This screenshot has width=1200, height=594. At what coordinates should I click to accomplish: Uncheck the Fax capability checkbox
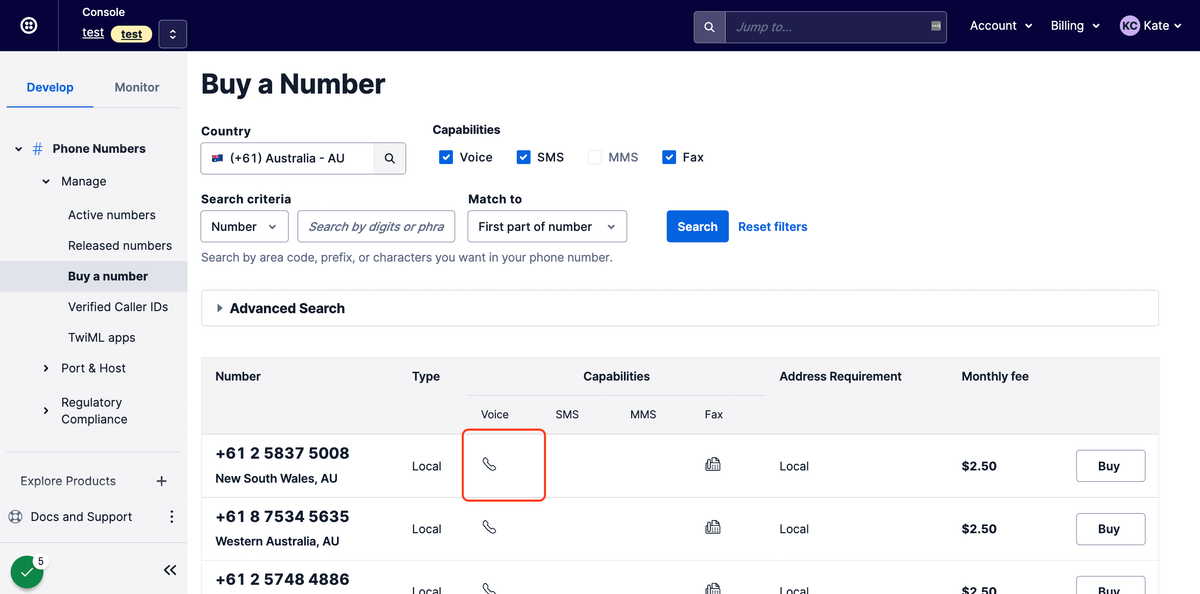[669, 157]
